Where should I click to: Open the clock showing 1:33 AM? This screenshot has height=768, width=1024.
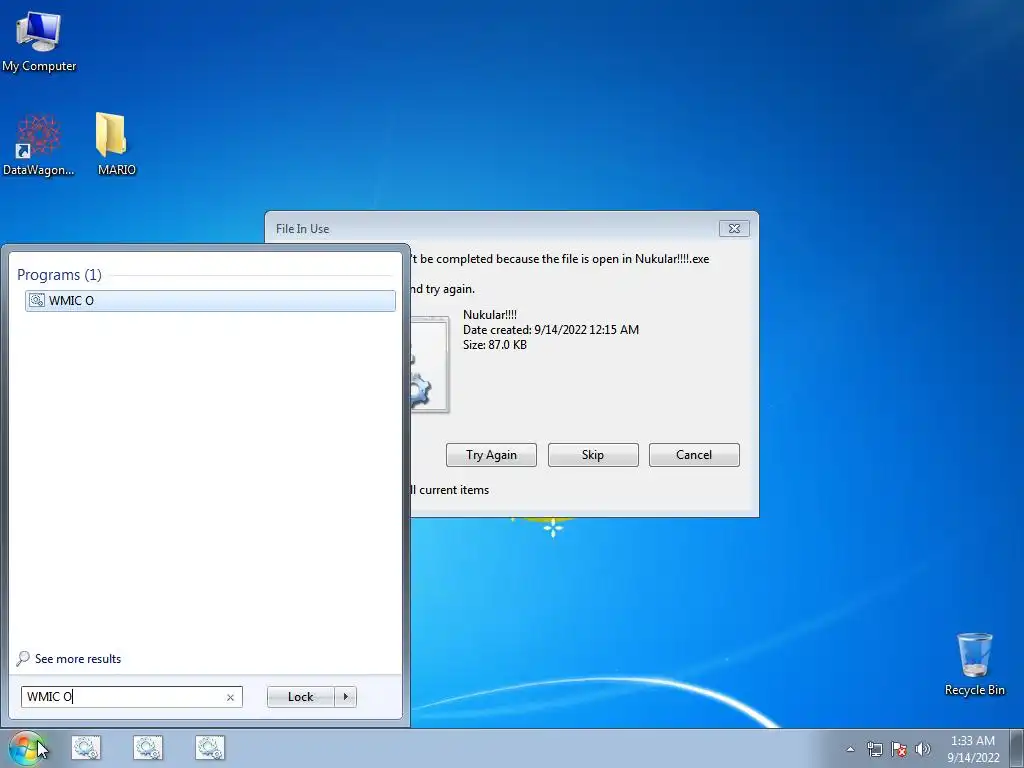(973, 749)
